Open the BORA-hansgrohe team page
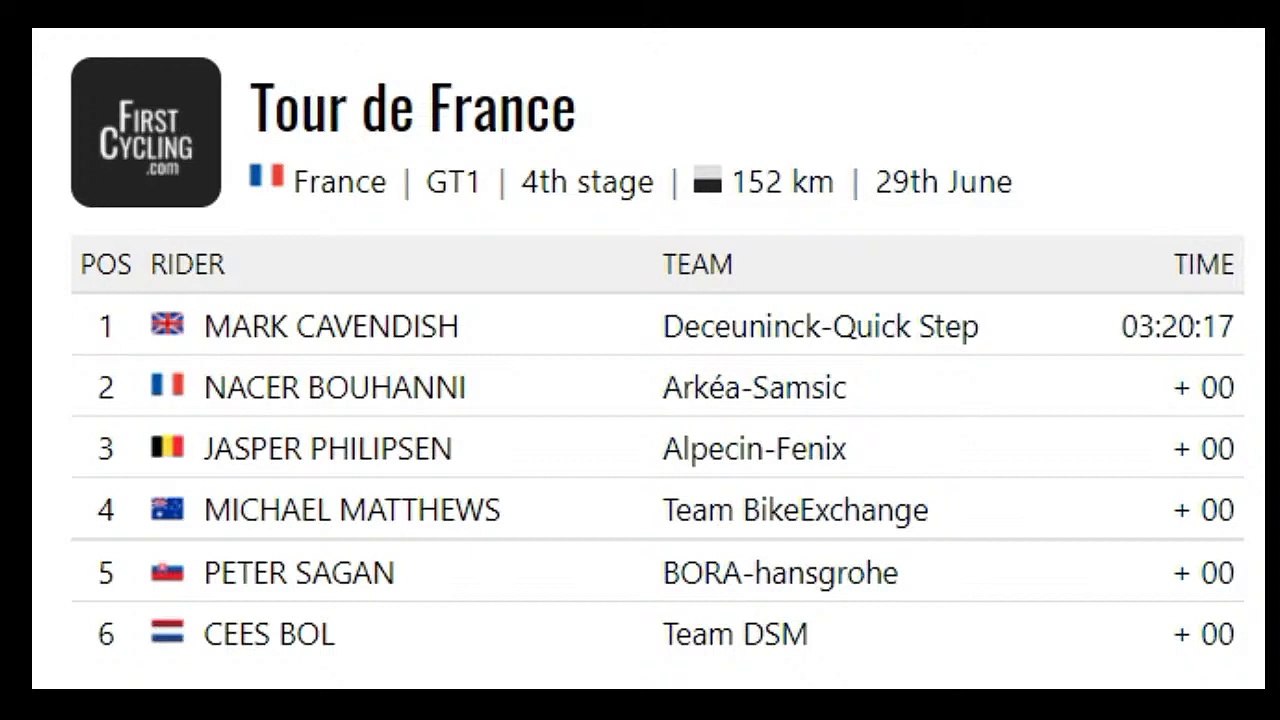The width and height of the screenshot is (1280, 720). point(781,573)
